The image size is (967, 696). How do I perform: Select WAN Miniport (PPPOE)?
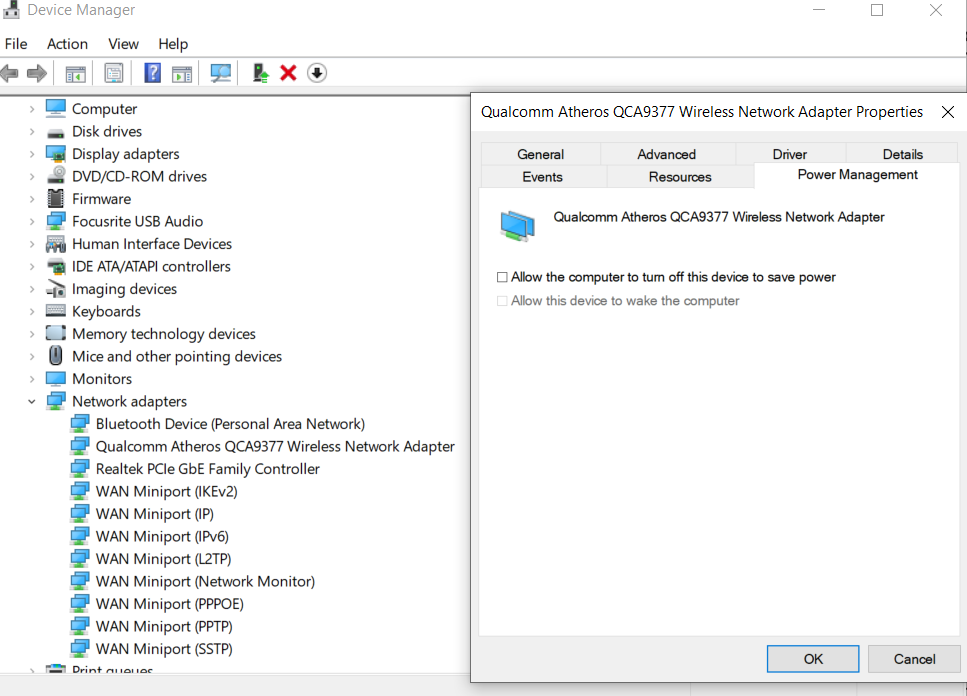170,604
